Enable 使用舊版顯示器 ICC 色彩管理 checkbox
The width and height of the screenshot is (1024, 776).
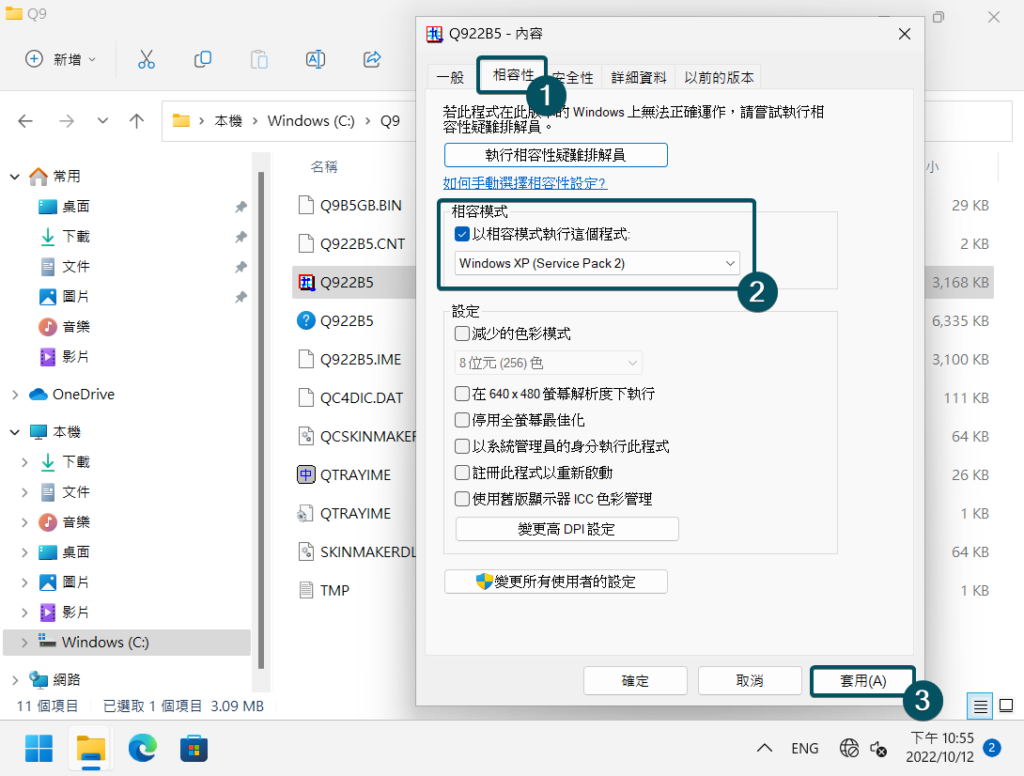coord(462,499)
